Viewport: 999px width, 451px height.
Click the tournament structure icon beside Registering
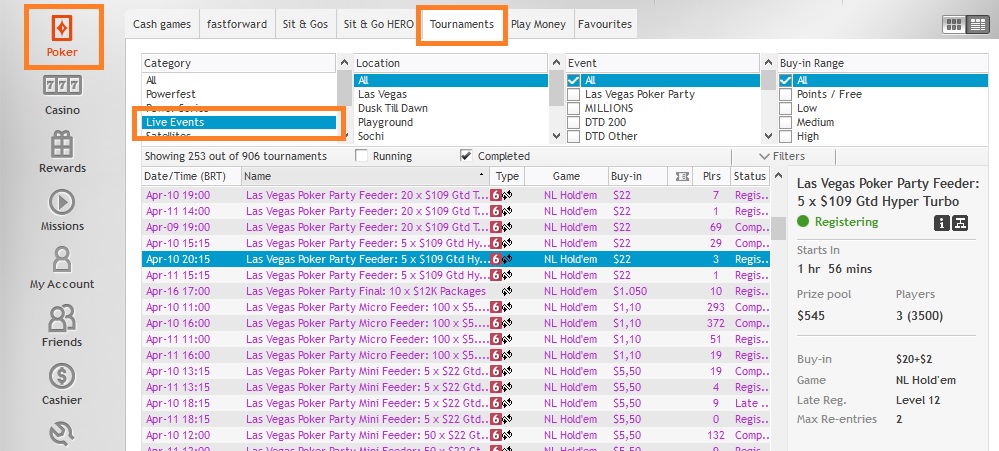click(x=960, y=222)
